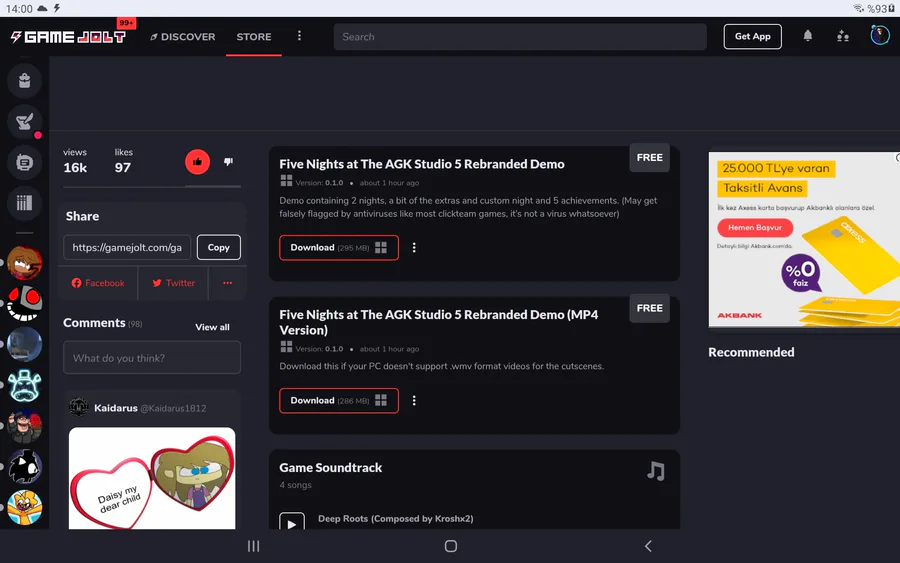The width and height of the screenshot is (900, 563).
Task: Switch to the Store tab
Action: click(254, 37)
